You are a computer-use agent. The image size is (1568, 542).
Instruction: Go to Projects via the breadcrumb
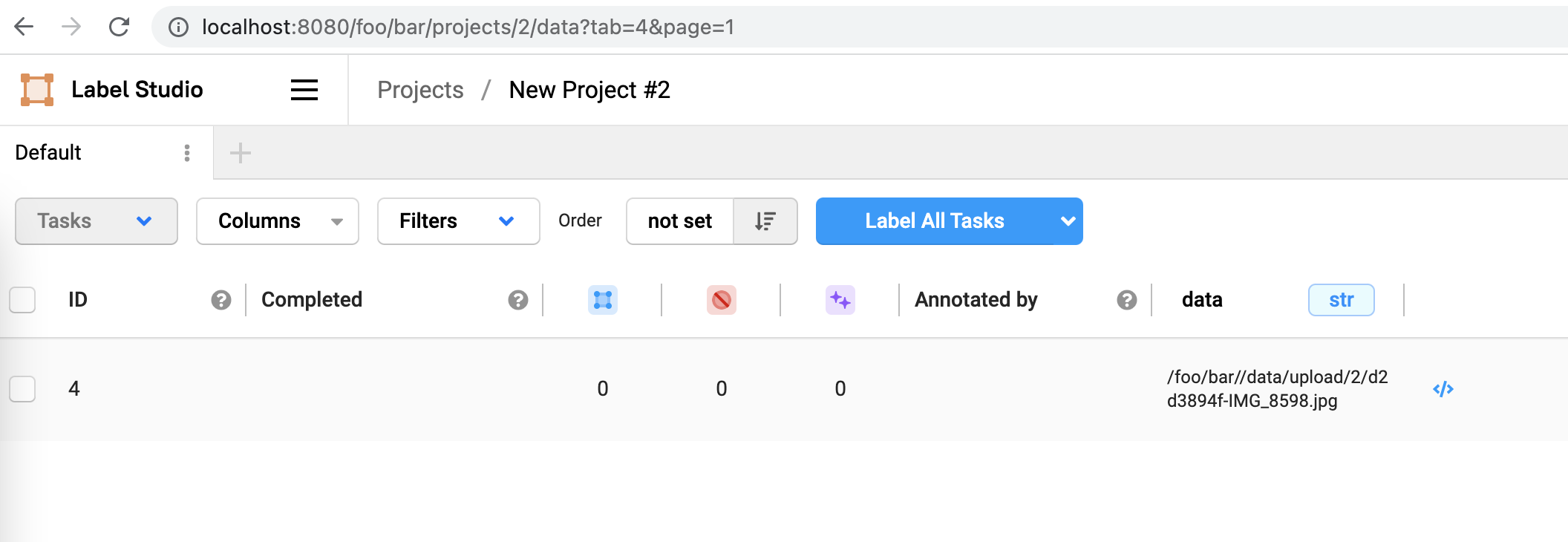click(x=419, y=89)
